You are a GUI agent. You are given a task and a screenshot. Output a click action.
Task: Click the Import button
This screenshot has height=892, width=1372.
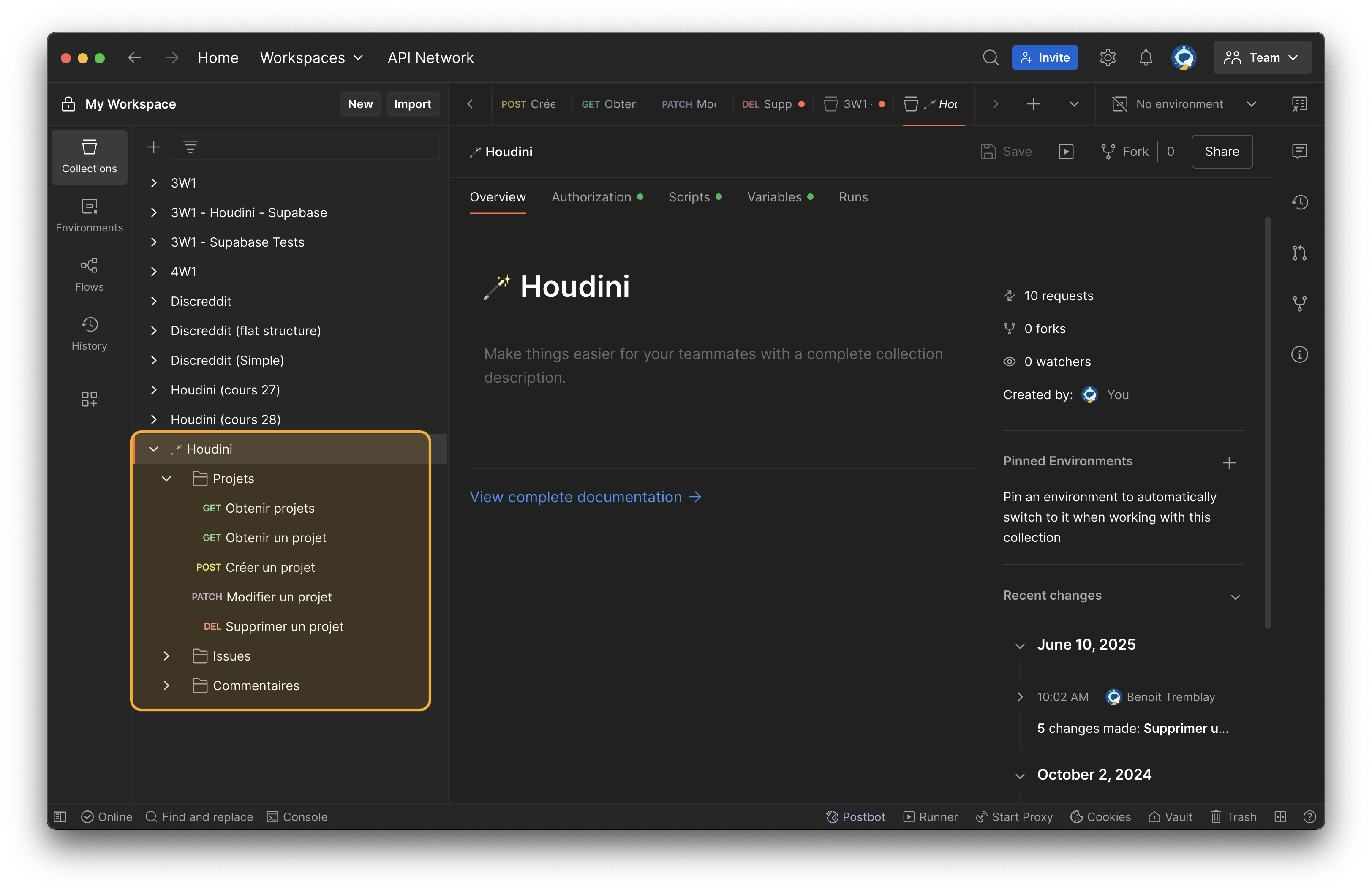(x=412, y=104)
